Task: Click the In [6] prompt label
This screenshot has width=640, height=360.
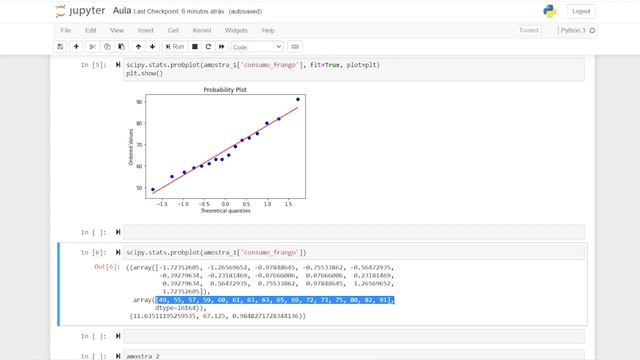Action: (93, 253)
